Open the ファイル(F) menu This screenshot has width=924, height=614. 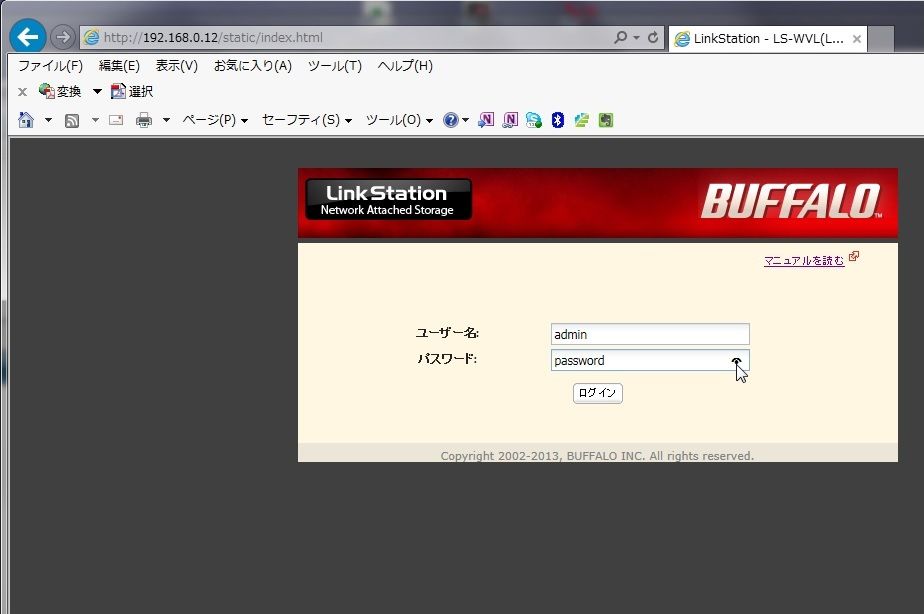coord(51,65)
